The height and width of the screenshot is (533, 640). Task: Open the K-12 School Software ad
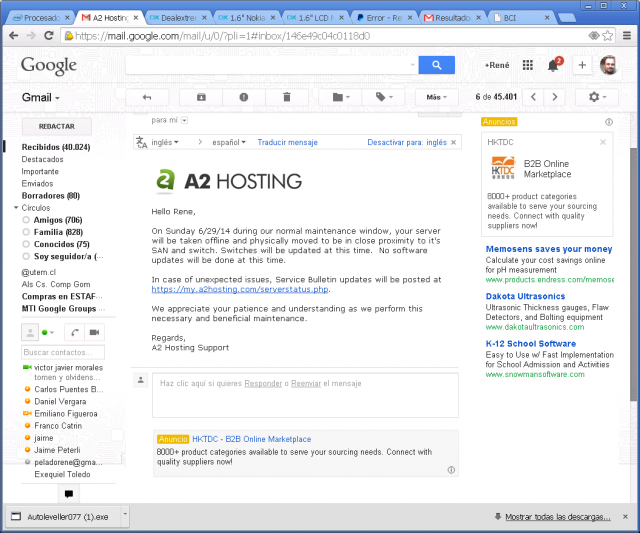531,344
